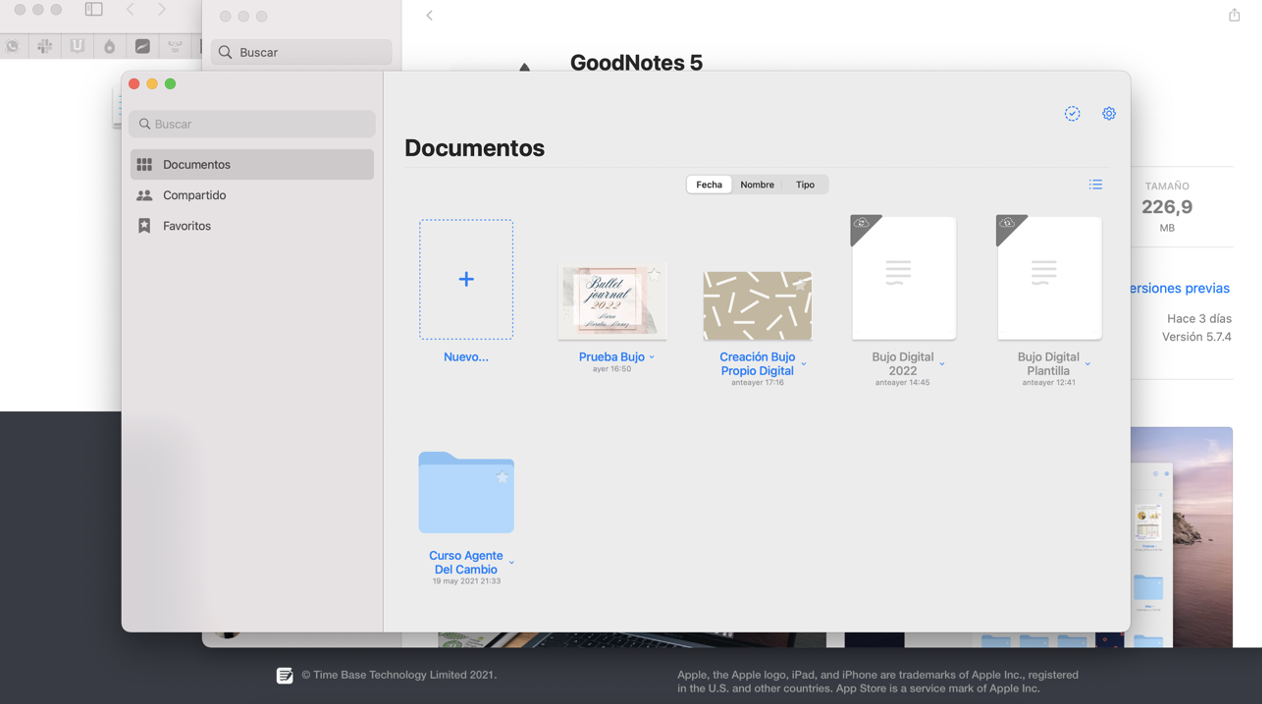Click Curso Agente Del Cambio folder name
1262x704 pixels.
466,563
